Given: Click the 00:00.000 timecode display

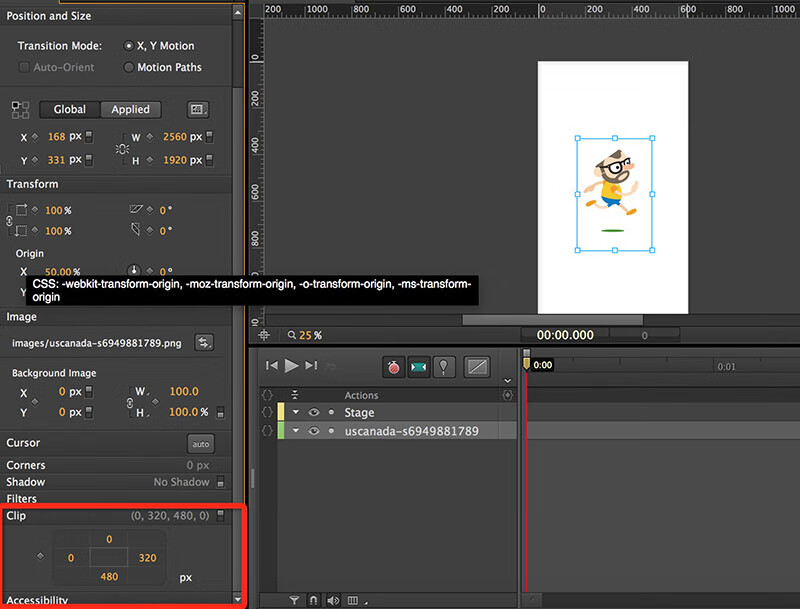Looking at the screenshot, I should 565,335.
